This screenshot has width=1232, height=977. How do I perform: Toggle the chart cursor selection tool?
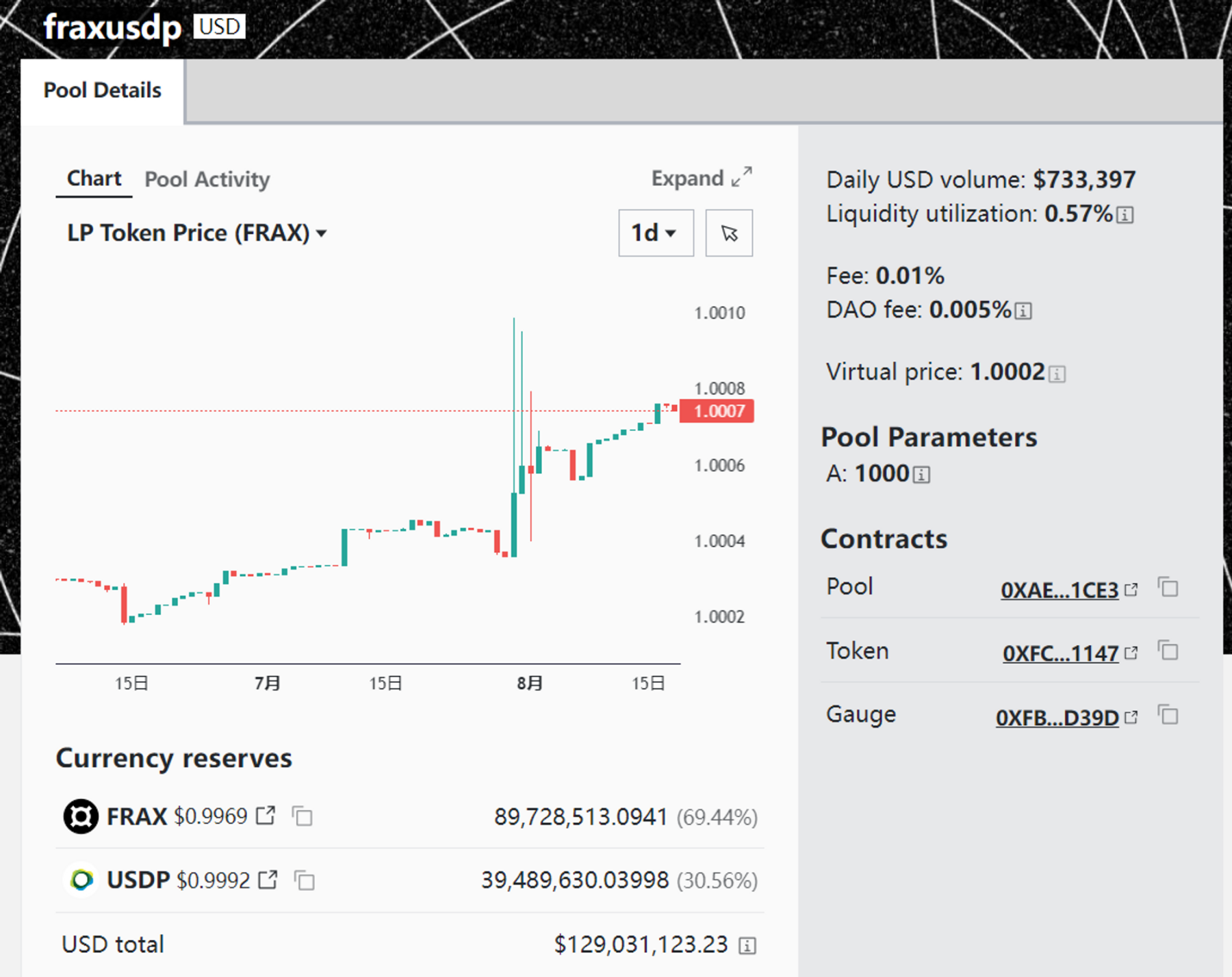pos(729,233)
